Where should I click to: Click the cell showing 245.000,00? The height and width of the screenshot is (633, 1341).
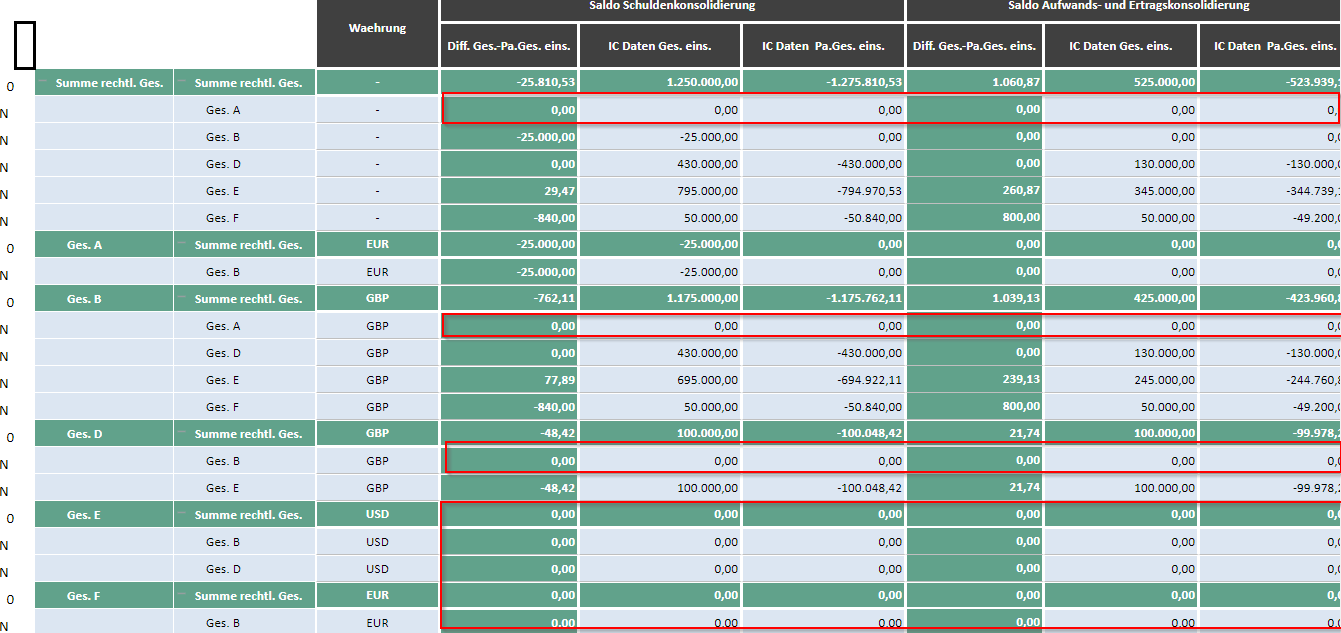click(1121, 379)
